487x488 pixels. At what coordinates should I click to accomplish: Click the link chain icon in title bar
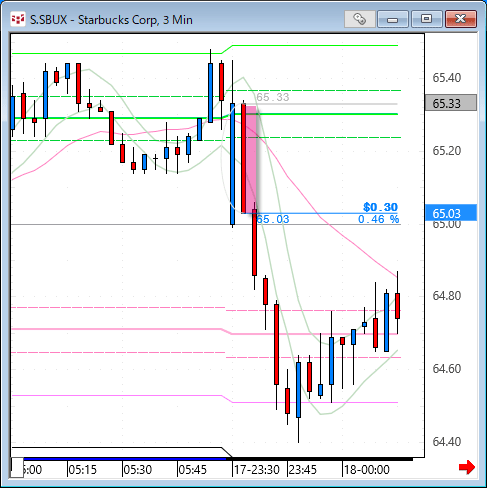click(360, 19)
